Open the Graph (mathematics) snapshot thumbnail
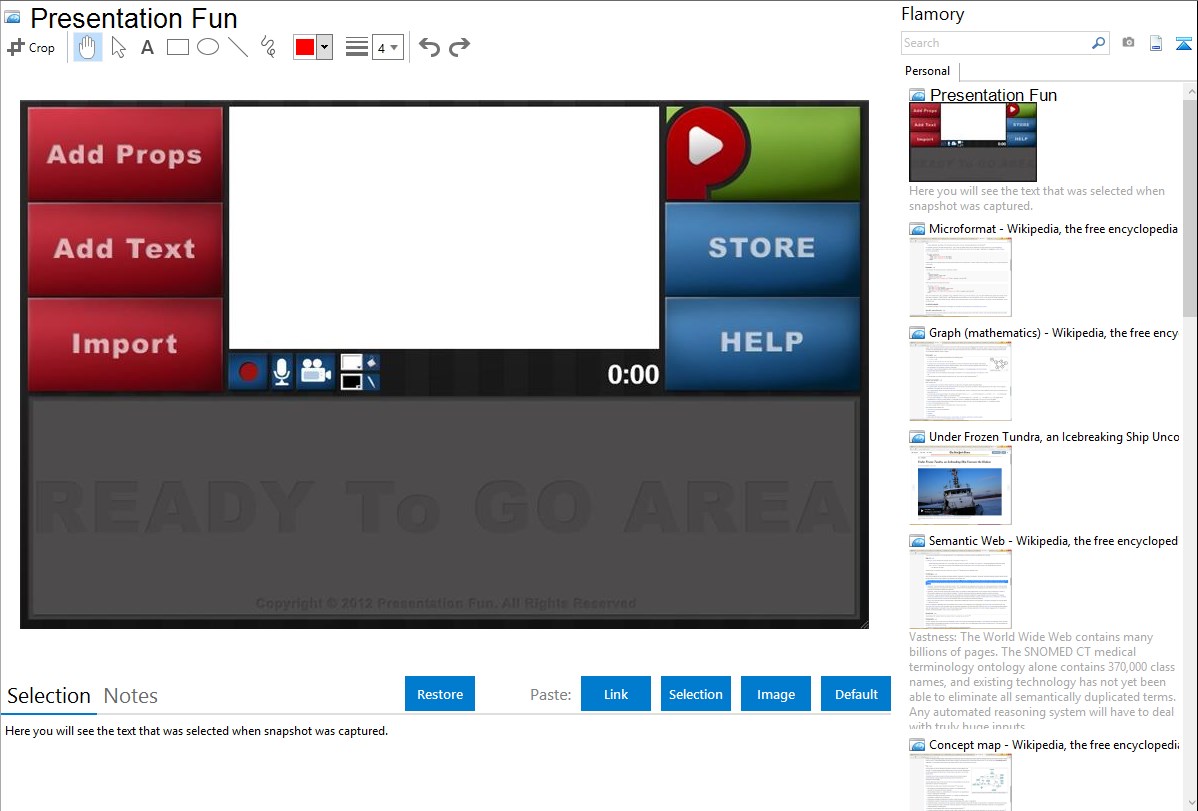Screen dimensions: 1198x811 tap(960, 381)
